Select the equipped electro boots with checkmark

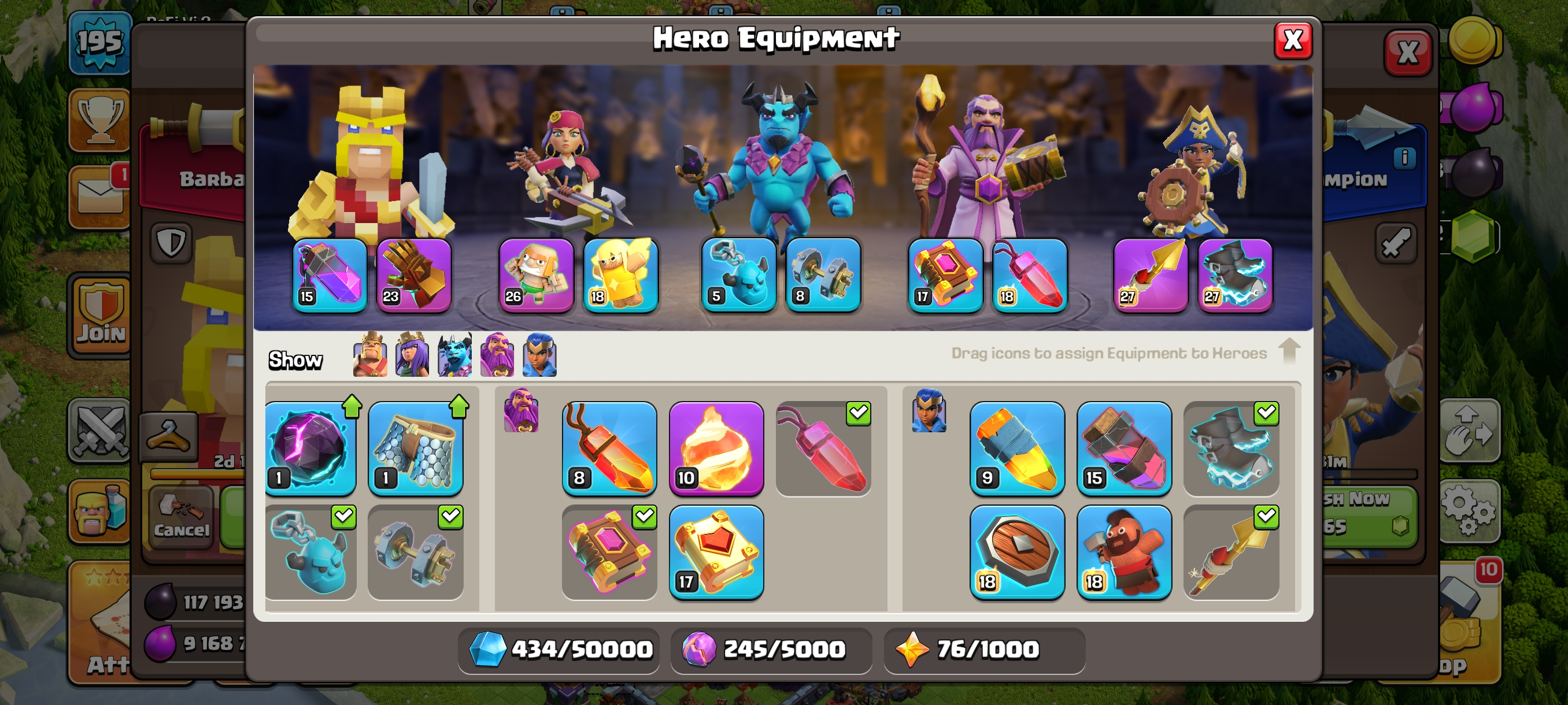1232,448
